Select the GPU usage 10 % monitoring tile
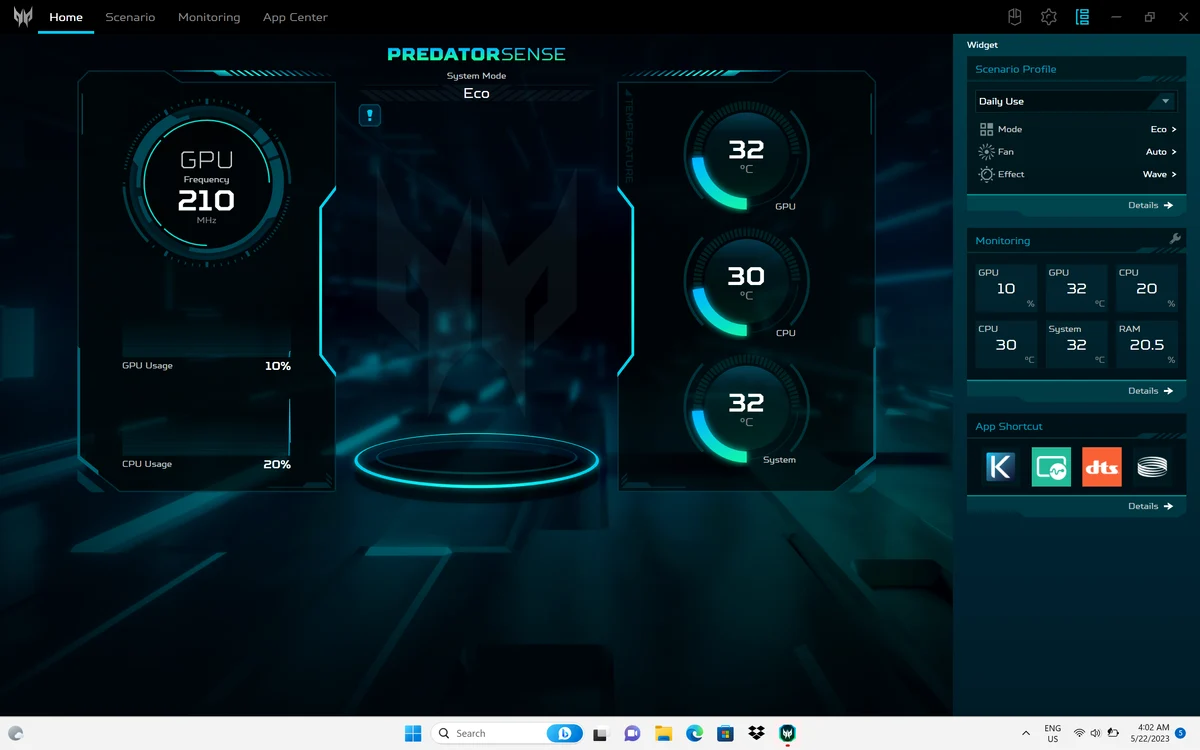Viewport: 1200px width, 750px height. (x=1006, y=288)
